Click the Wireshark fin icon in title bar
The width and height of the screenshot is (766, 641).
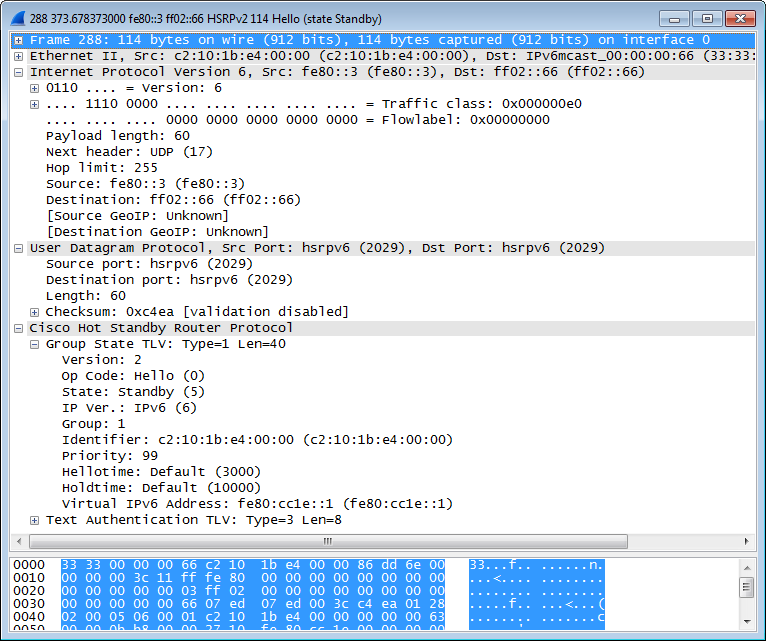(18, 19)
